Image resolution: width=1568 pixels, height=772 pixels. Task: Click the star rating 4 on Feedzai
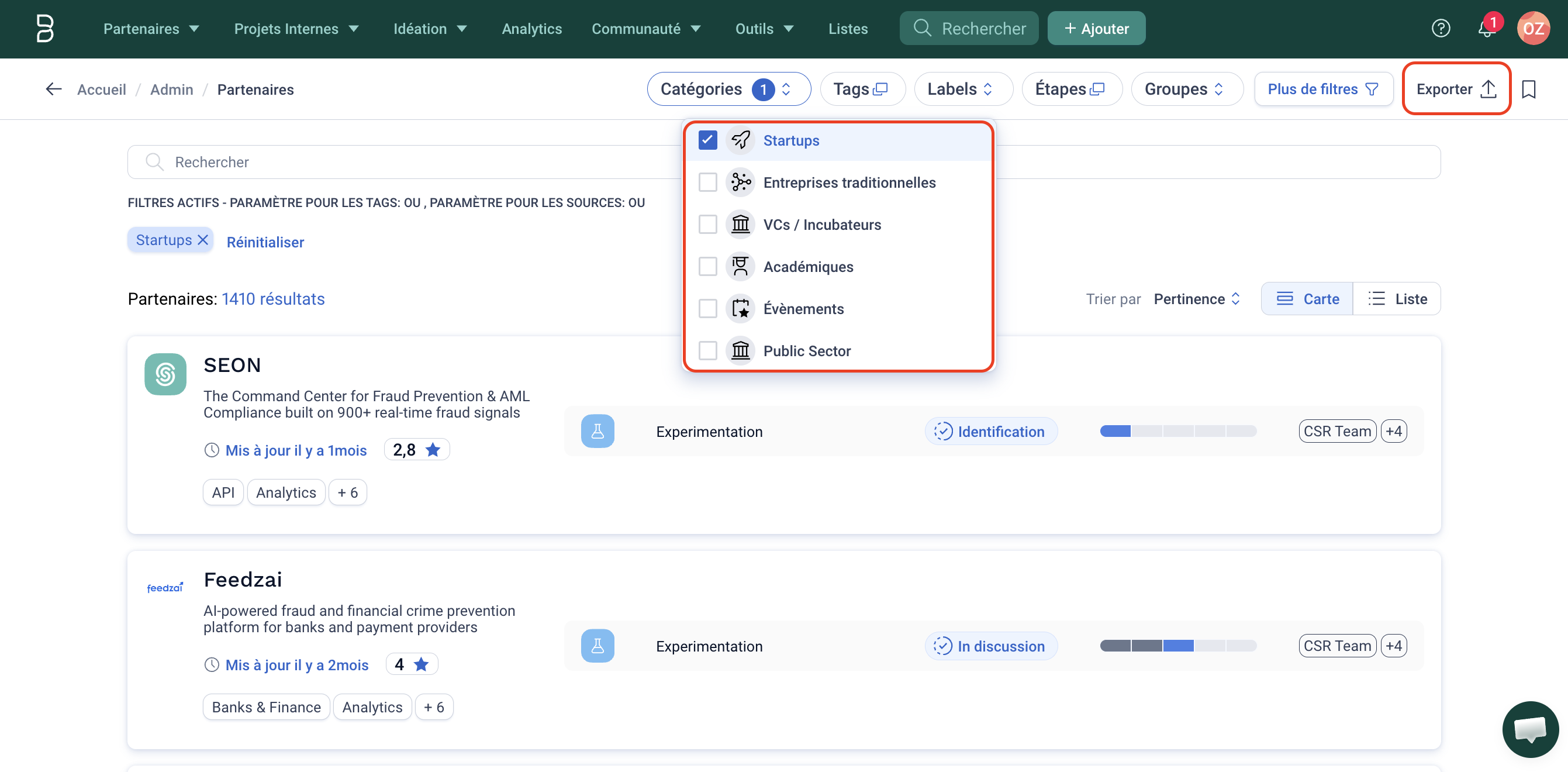tap(412, 664)
